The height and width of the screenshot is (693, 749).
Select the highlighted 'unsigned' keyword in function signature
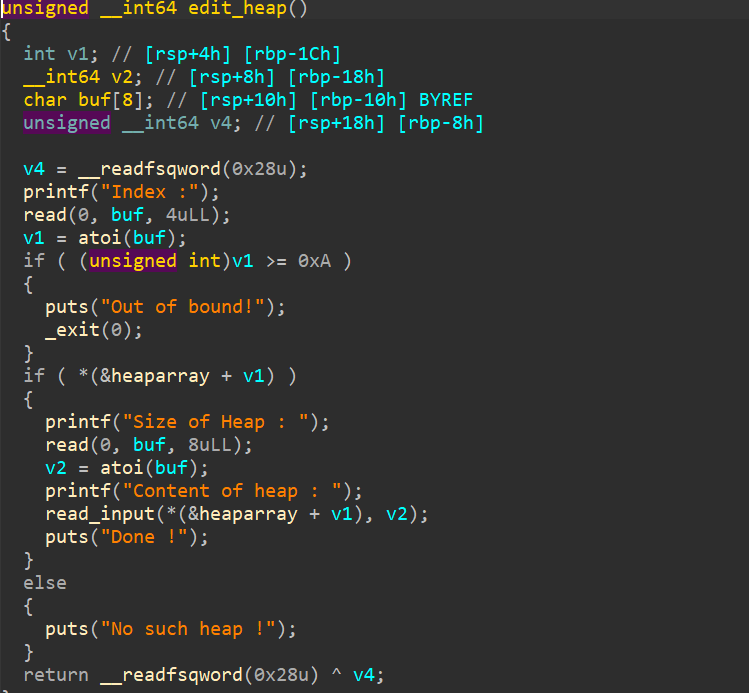click(x=45, y=9)
